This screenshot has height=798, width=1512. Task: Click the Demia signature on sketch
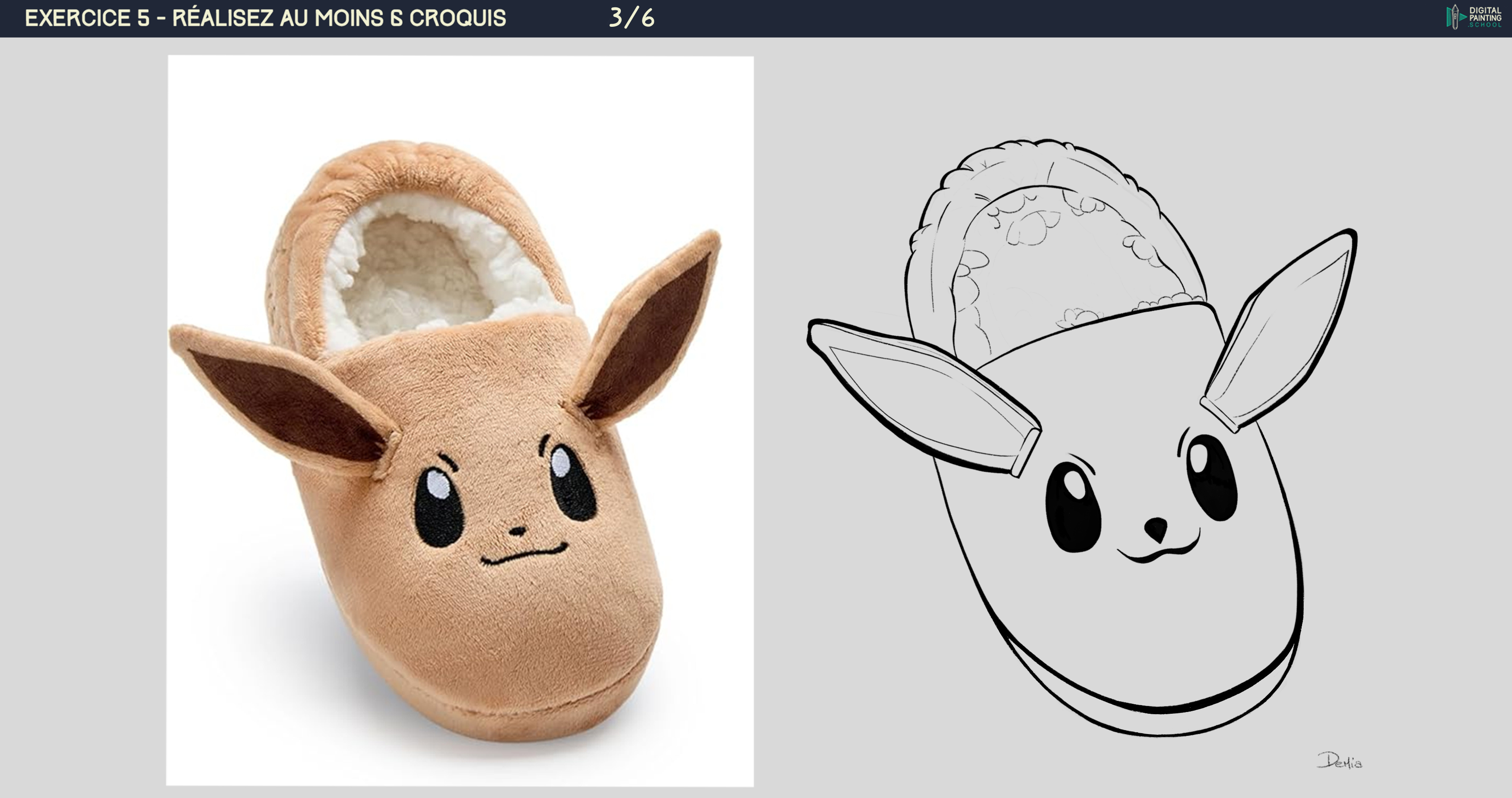pos(1340,761)
